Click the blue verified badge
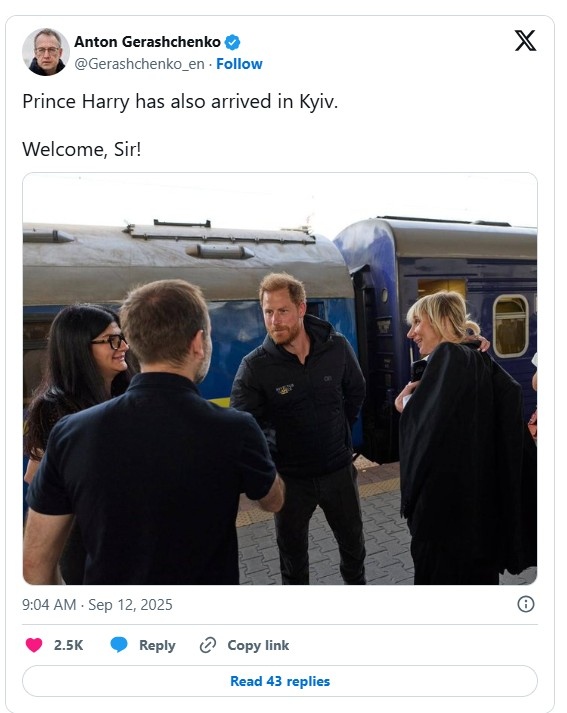Viewport: 567px width, 713px height. [232, 42]
